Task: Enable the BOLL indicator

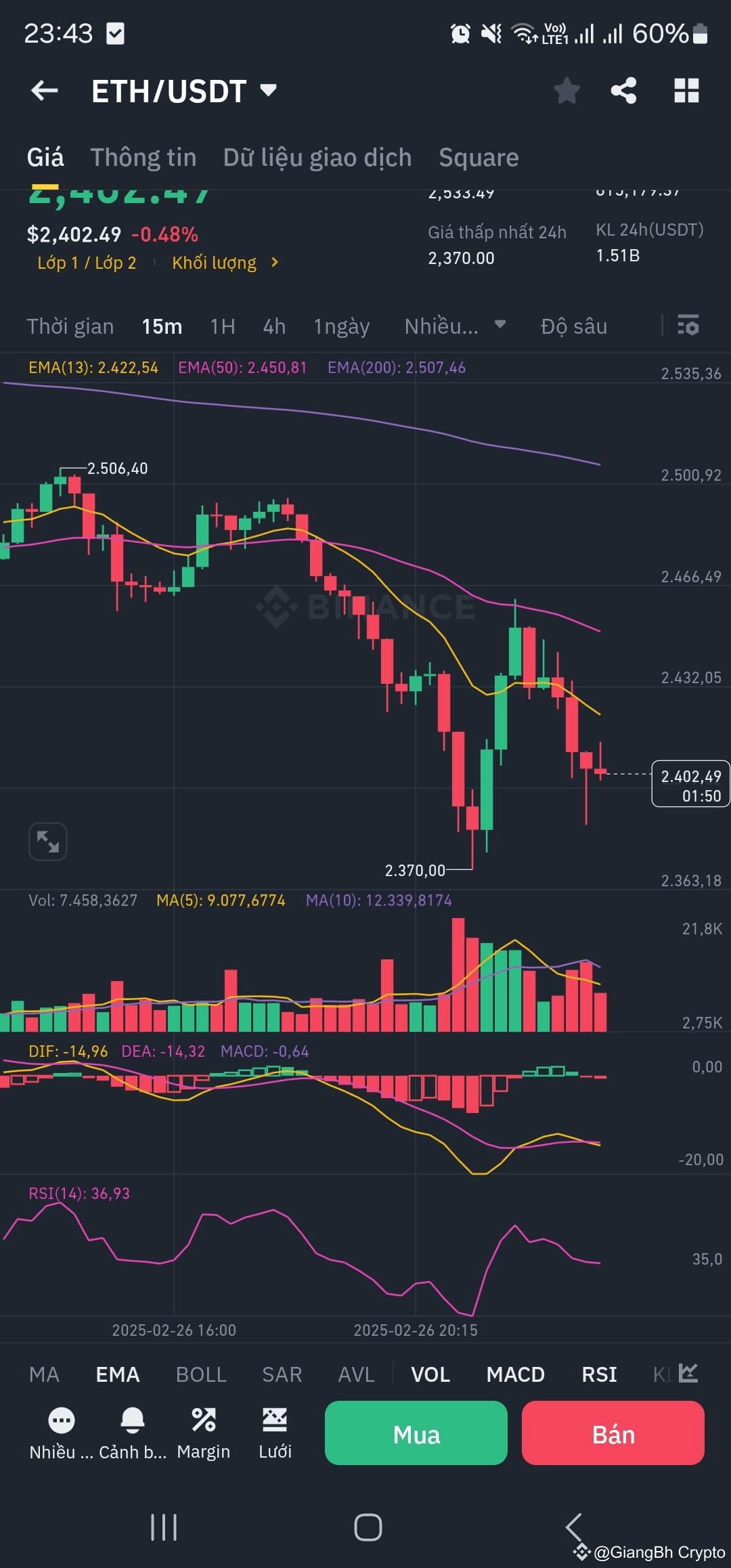Action: click(x=201, y=1374)
